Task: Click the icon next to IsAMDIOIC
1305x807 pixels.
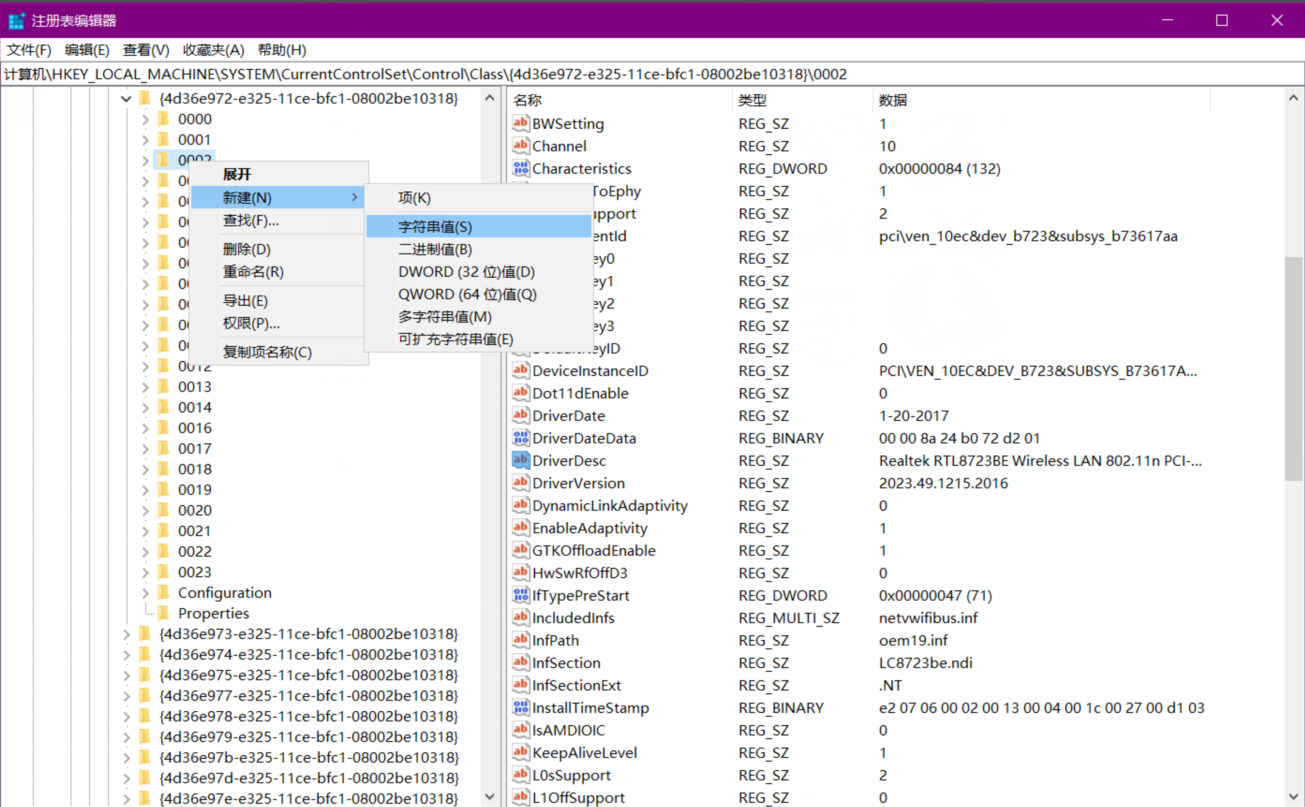Action: pyautogui.click(x=520, y=731)
